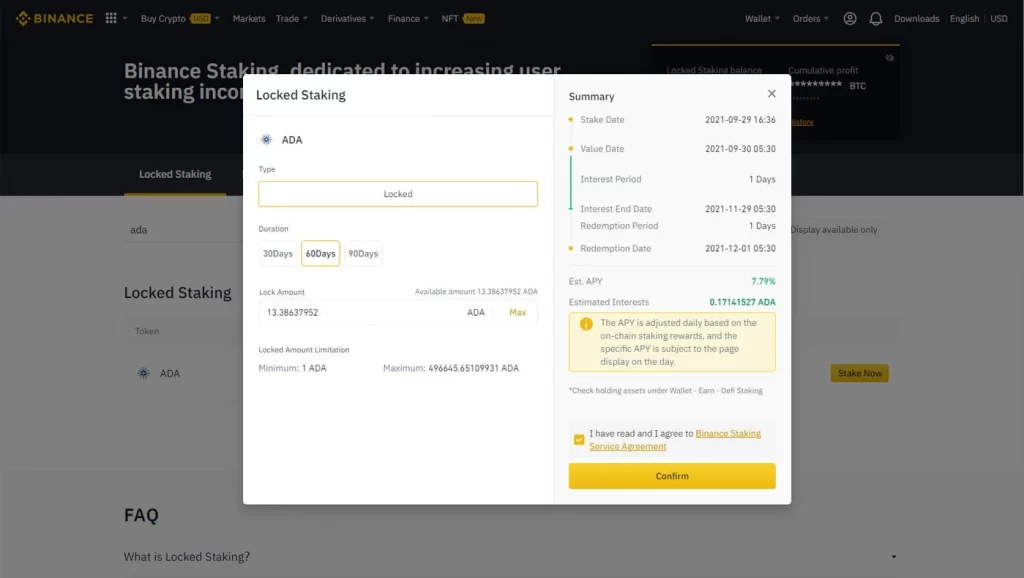Open the apps grid menu icon
The height and width of the screenshot is (578, 1024).
[x=111, y=18]
